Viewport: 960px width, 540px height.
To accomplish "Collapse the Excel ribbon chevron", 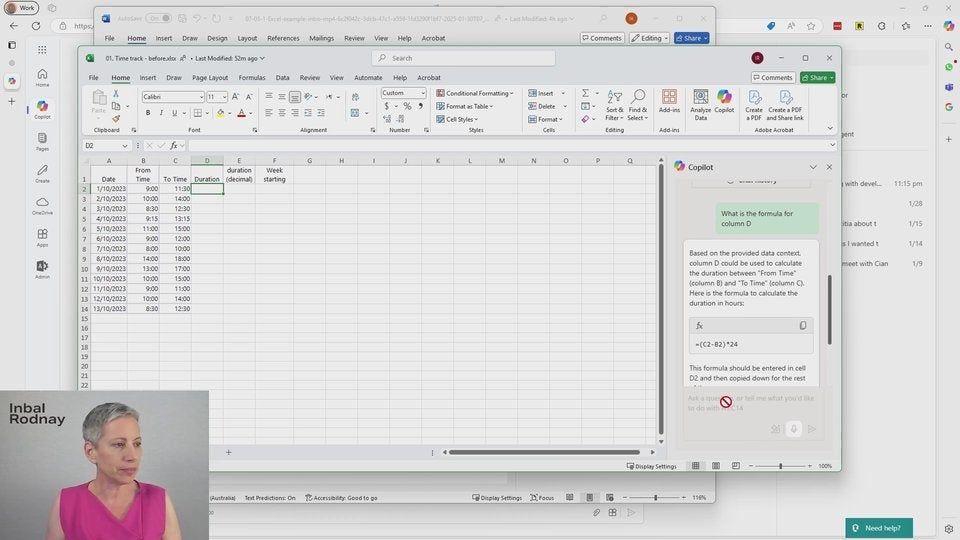I will [830, 129].
